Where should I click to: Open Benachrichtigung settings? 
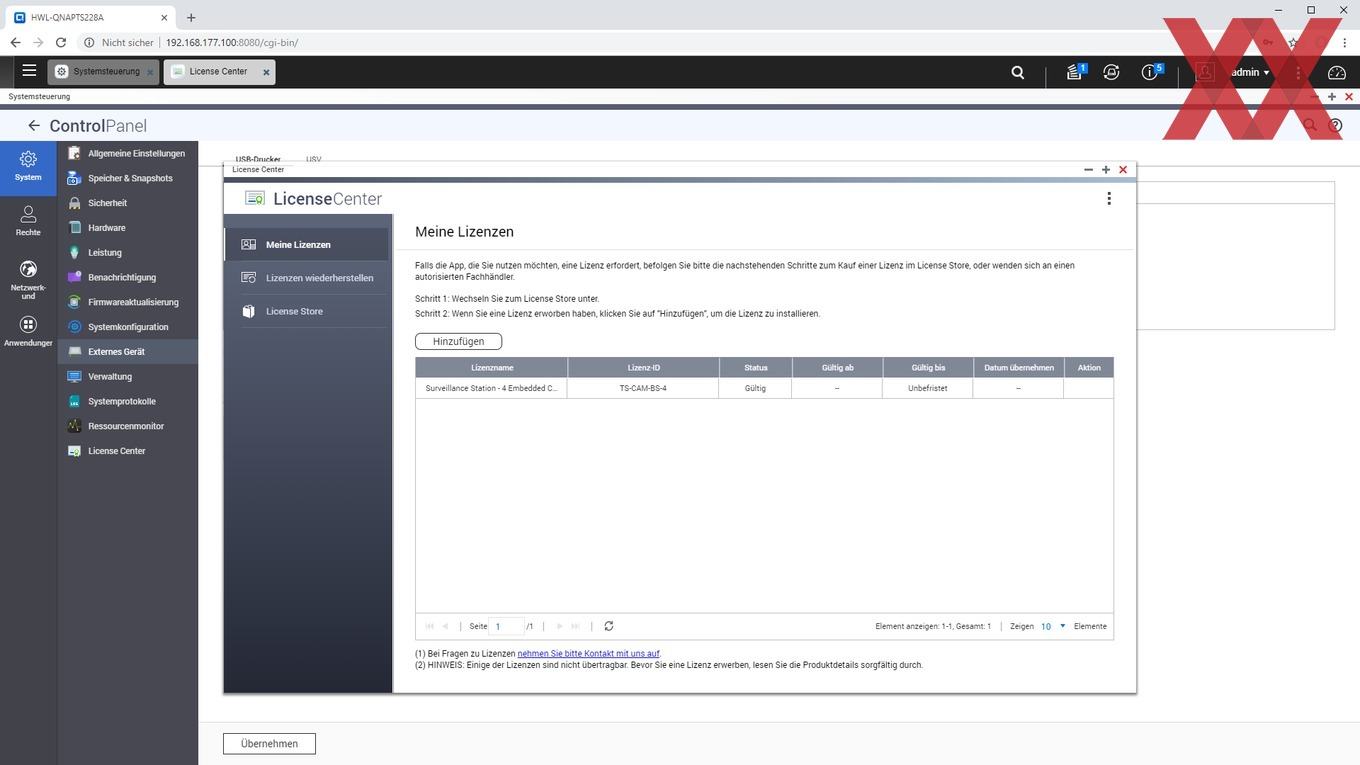tap(127, 277)
